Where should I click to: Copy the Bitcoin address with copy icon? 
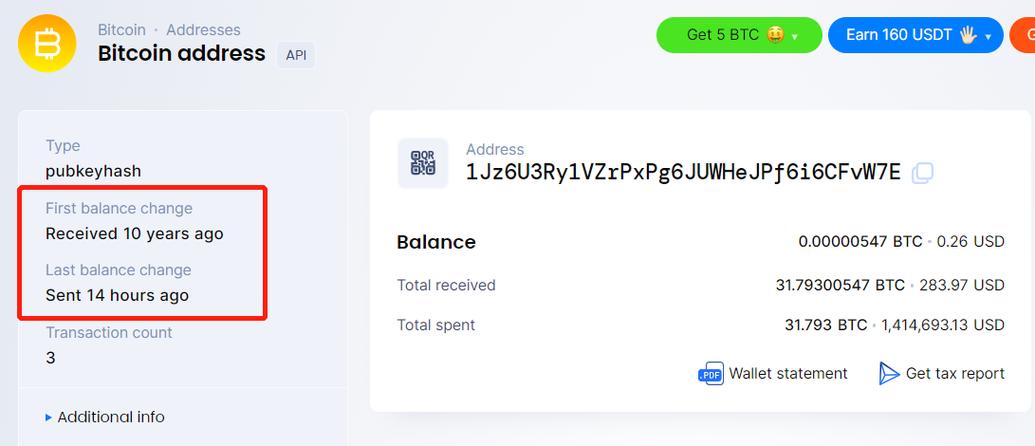point(922,173)
